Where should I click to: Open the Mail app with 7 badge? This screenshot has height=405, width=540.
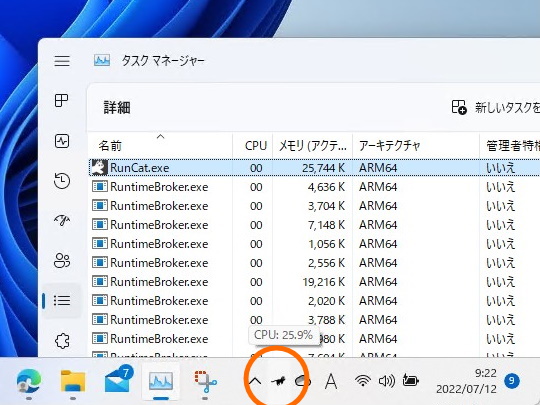118,380
